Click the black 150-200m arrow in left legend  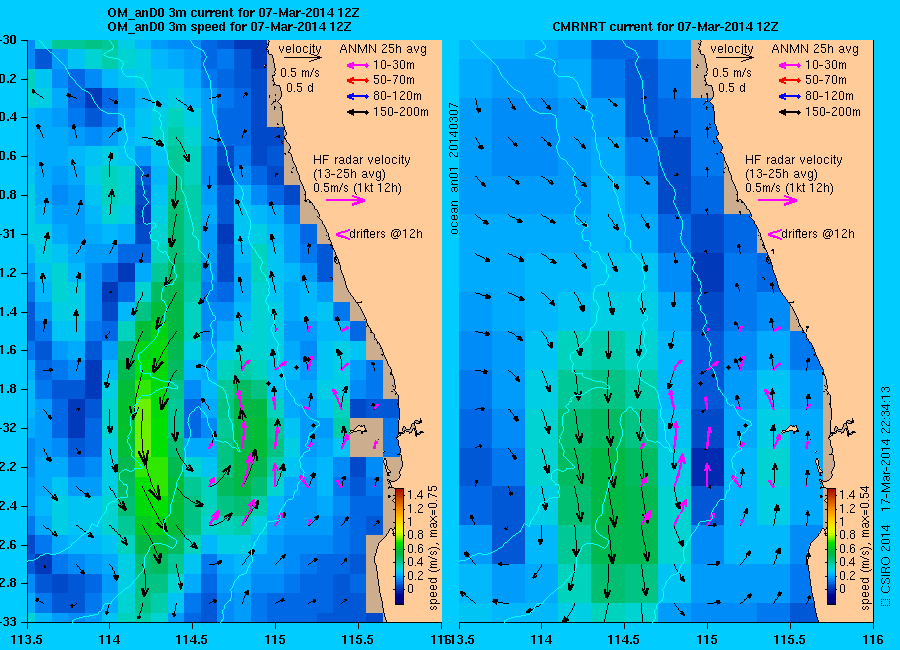358,112
